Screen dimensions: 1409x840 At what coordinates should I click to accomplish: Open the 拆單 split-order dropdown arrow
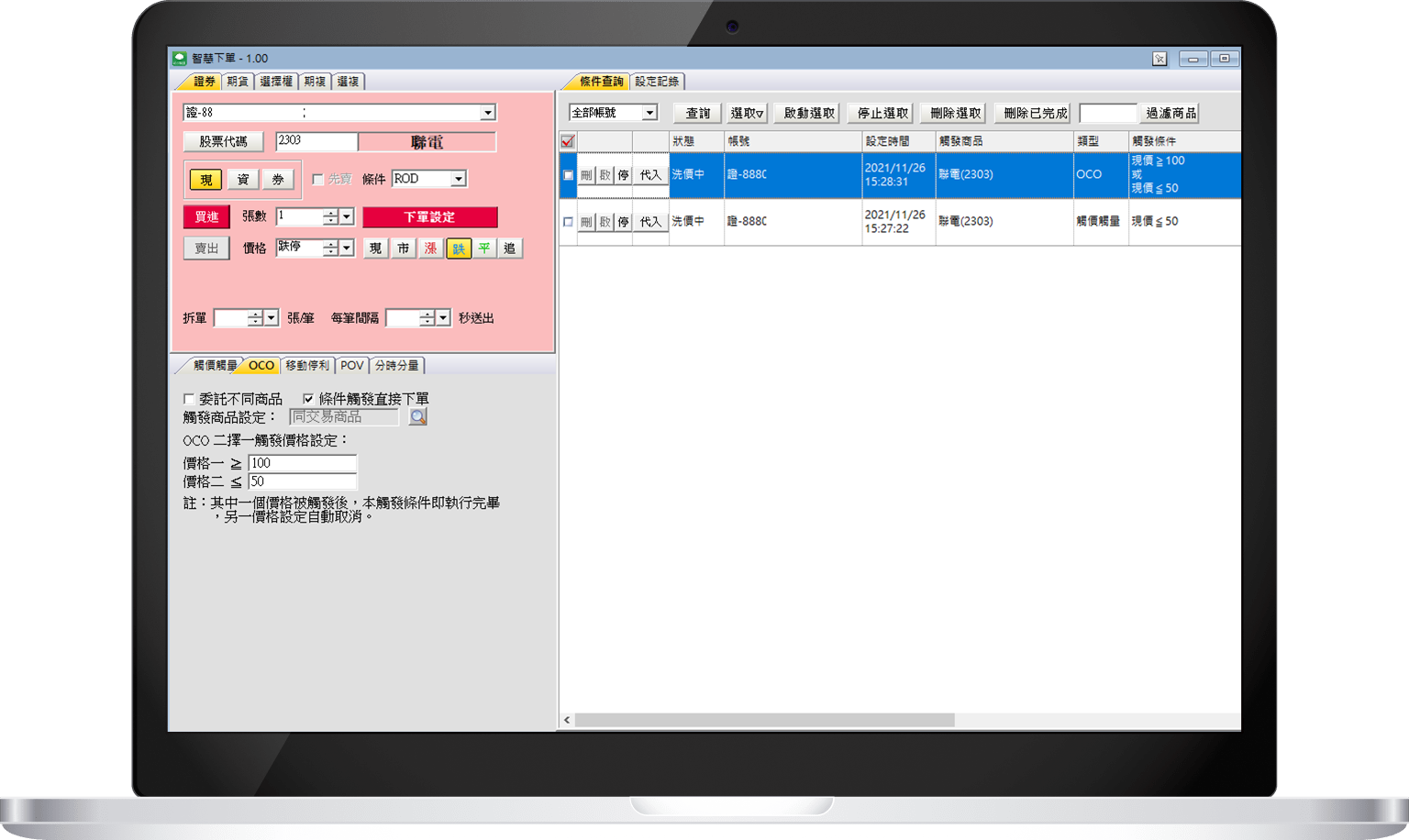pyautogui.click(x=272, y=318)
